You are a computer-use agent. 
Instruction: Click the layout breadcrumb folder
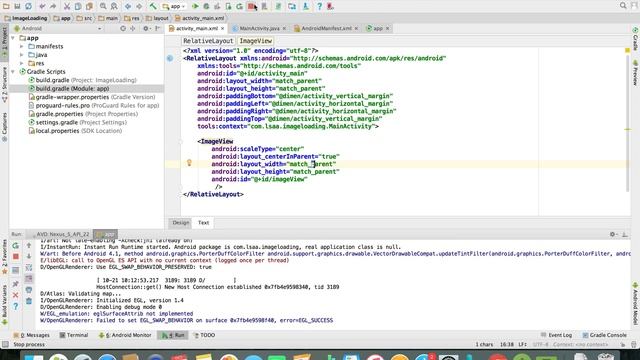pos(157,18)
